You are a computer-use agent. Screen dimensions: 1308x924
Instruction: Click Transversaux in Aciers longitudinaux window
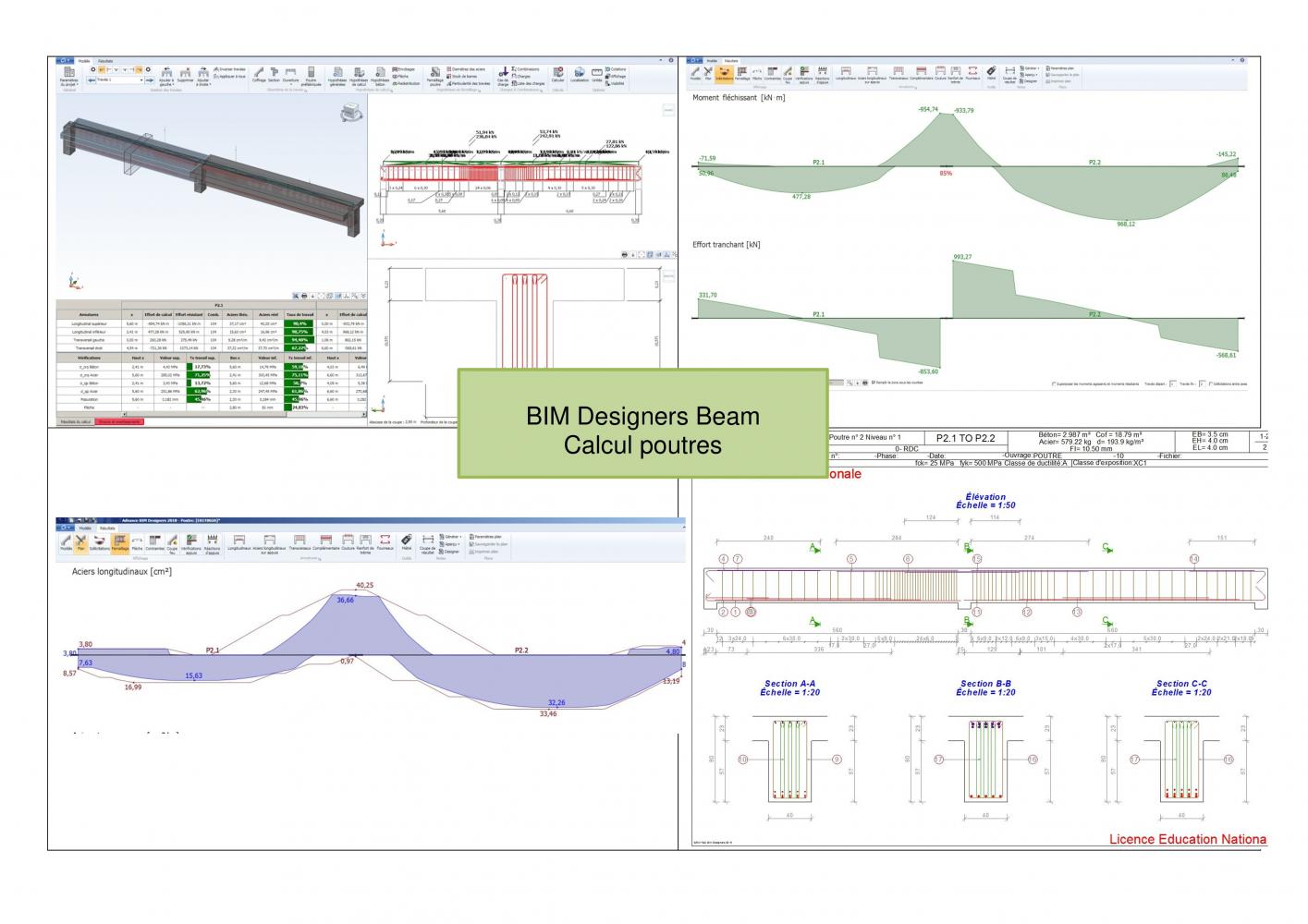point(300,543)
